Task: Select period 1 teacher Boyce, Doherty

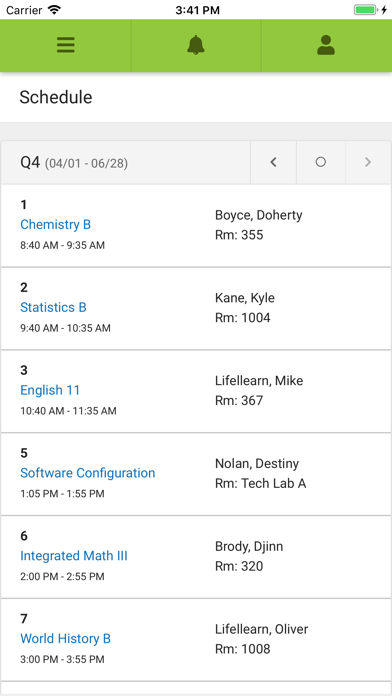Action: (x=259, y=215)
